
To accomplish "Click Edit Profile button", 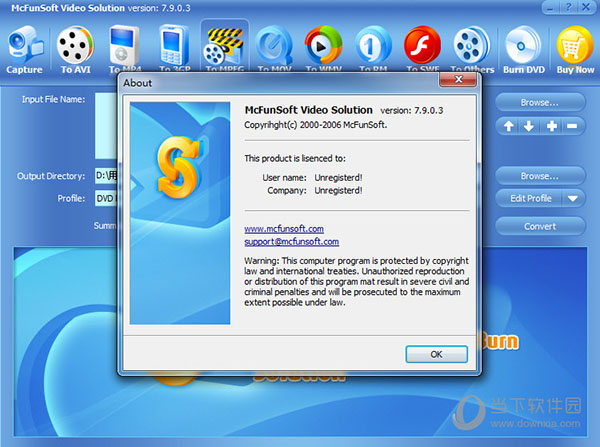I will [530, 198].
